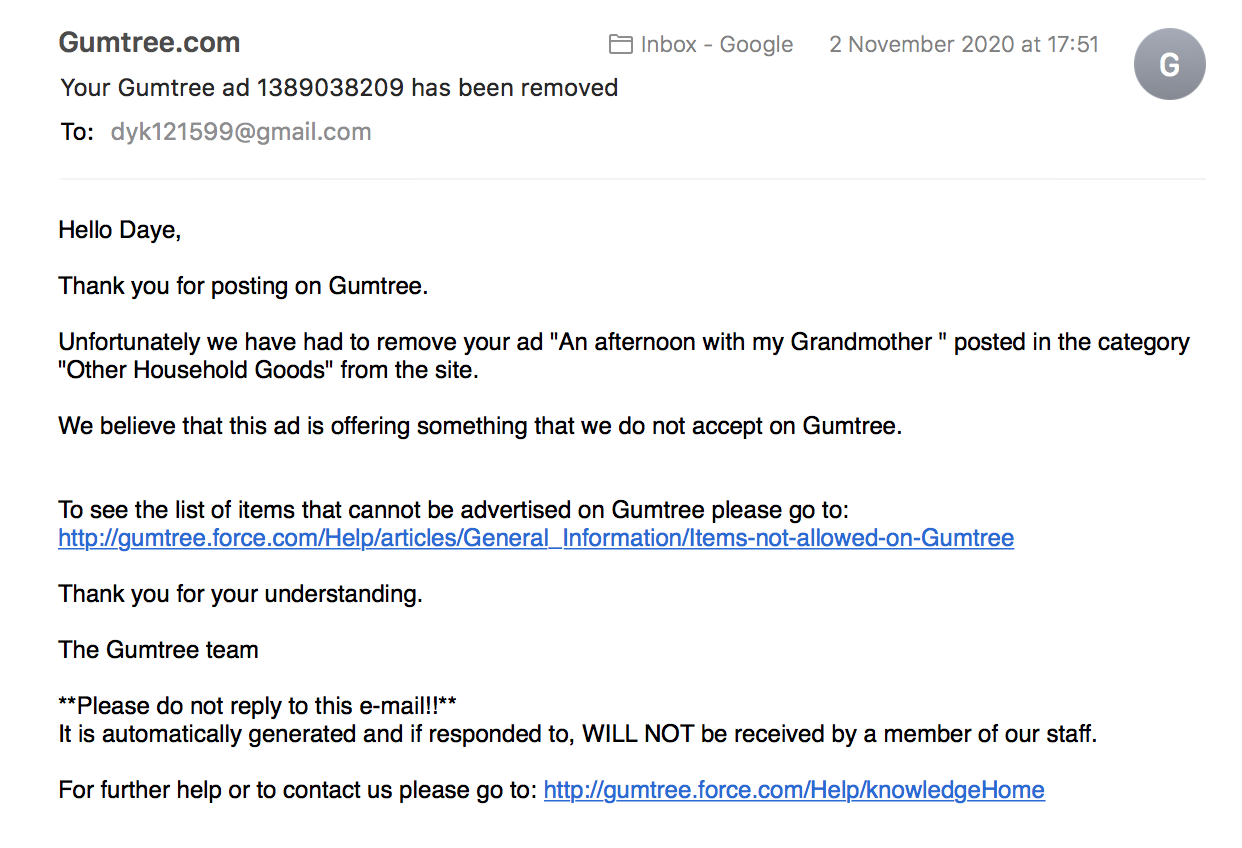The image size is (1242, 848).
Task: Click the mailbox folder icon beside Inbox
Action: tap(620, 45)
